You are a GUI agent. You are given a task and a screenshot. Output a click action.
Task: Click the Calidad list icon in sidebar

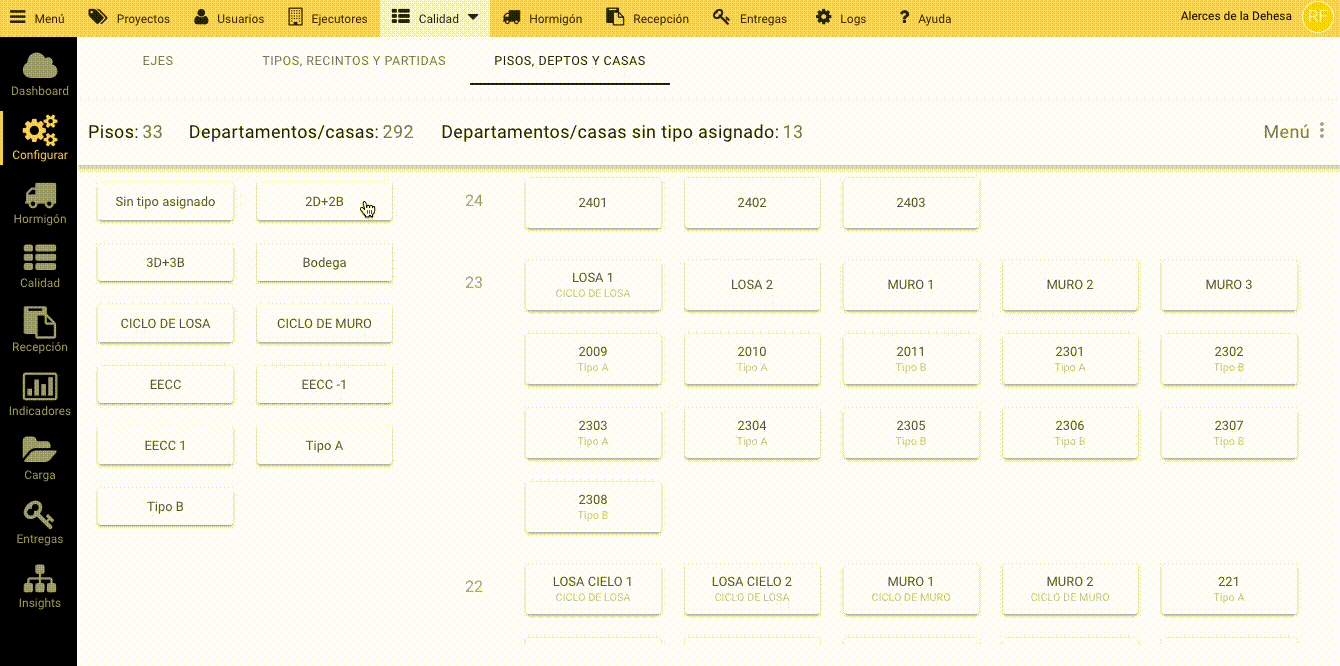point(39,259)
